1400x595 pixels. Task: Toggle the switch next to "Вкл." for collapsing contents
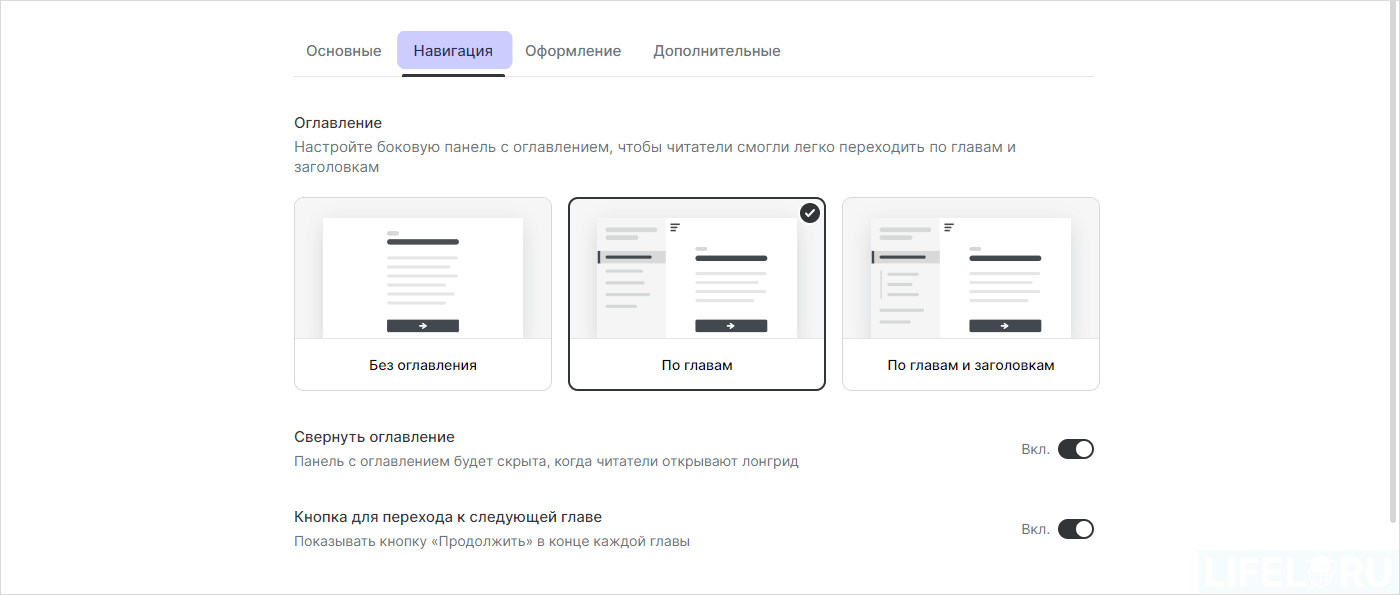(1077, 449)
